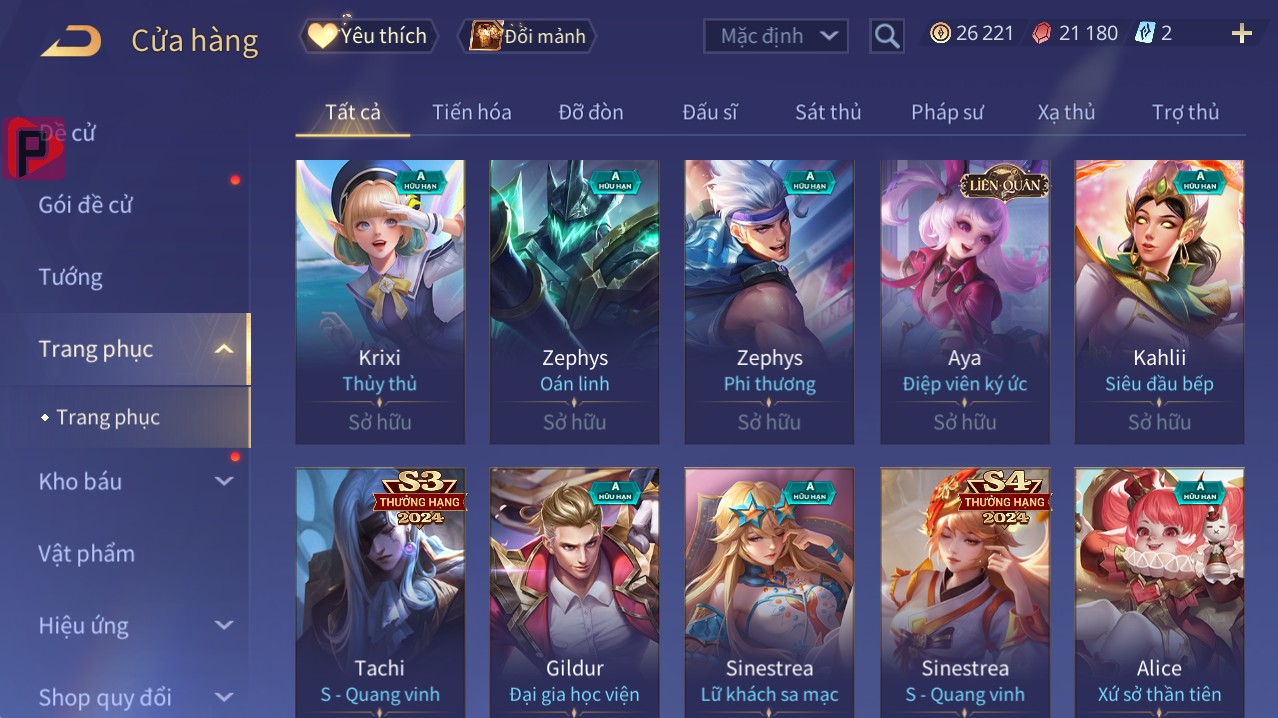Click the red P overlay icon
Viewport: 1278px width, 718px height.
[x=33, y=149]
